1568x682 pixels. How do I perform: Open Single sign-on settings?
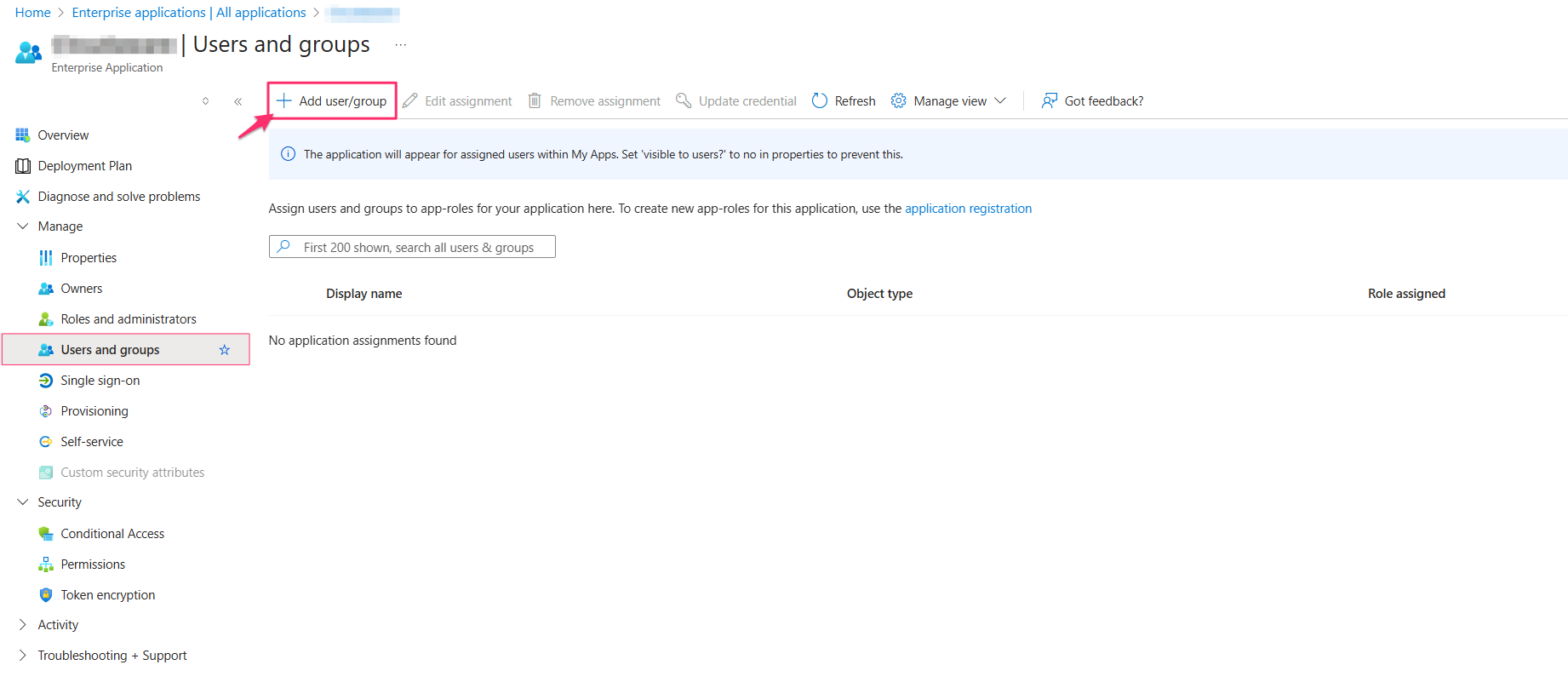pyautogui.click(x=100, y=381)
